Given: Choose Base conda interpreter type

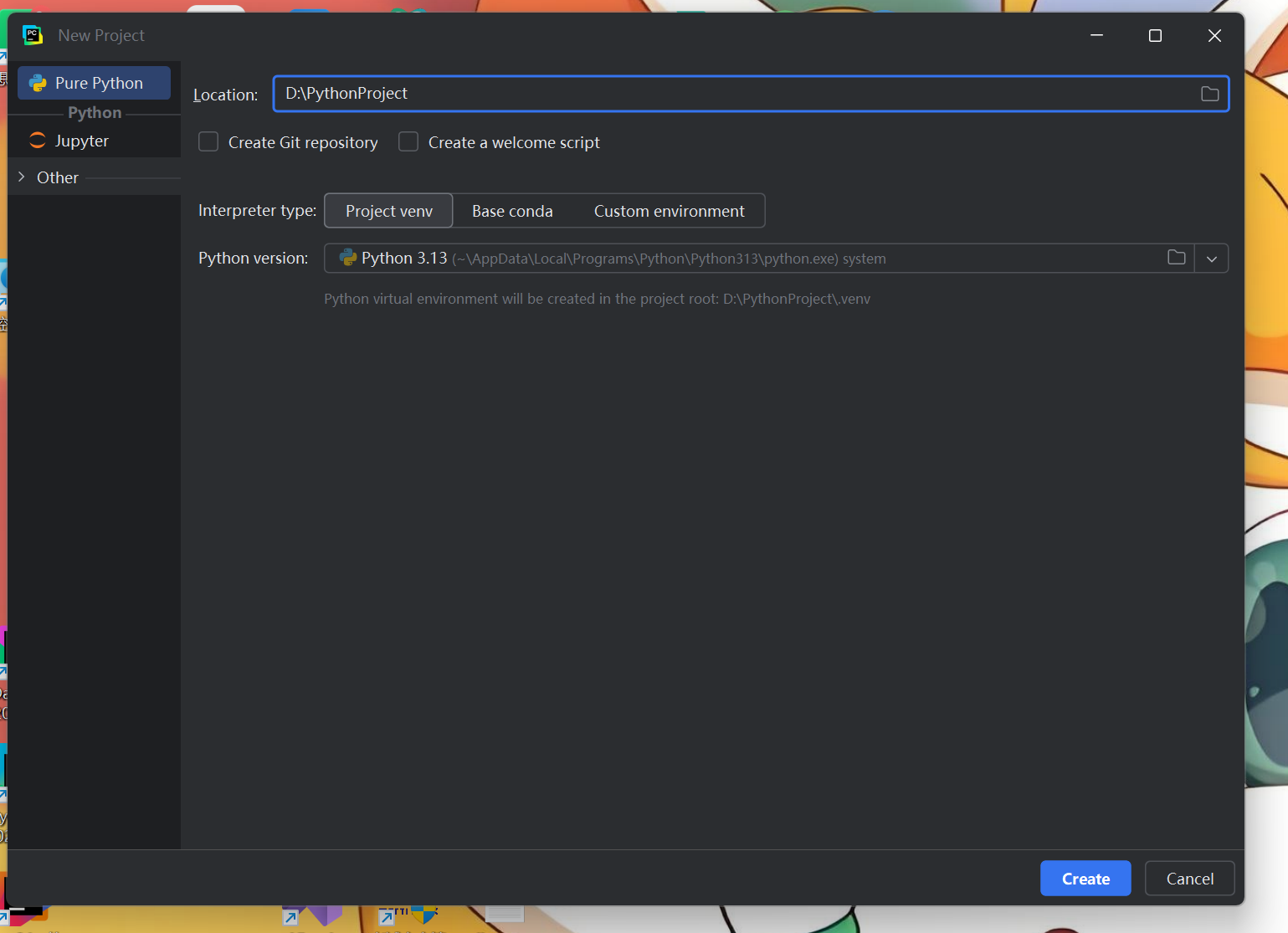Looking at the screenshot, I should coord(512,211).
